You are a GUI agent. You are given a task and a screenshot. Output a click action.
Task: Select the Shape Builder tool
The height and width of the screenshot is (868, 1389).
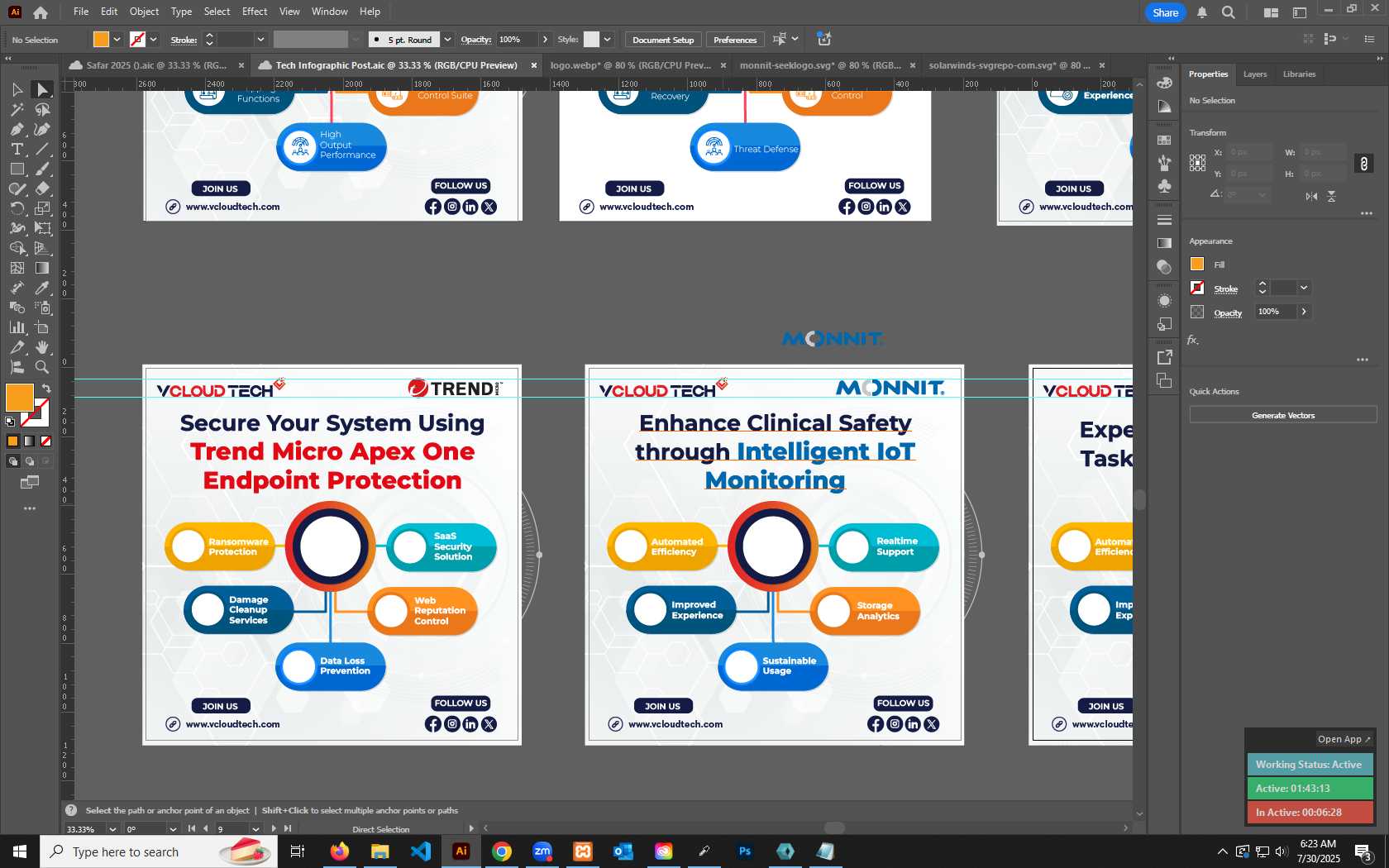pos(17,248)
